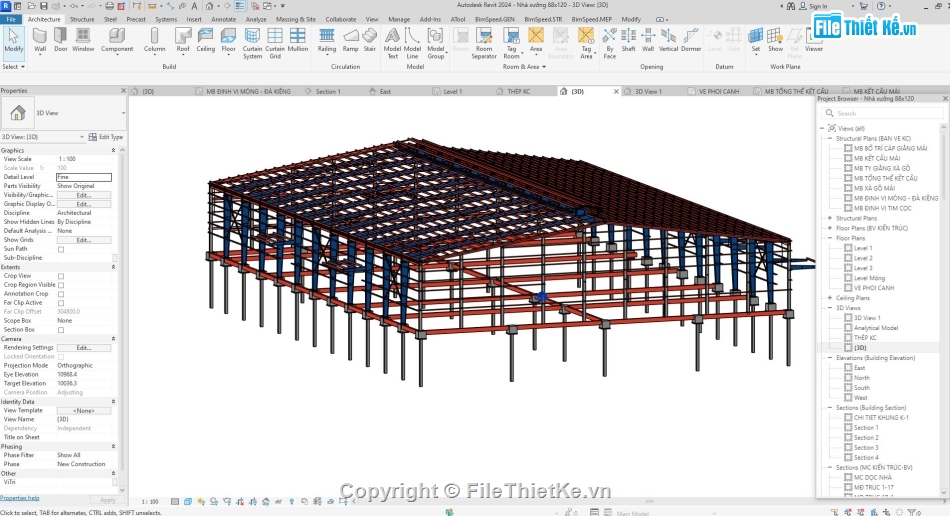The height and width of the screenshot is (516, 950).
Task: Click the View Template None button
Action: pyautogui.click(x=84, y=411)
